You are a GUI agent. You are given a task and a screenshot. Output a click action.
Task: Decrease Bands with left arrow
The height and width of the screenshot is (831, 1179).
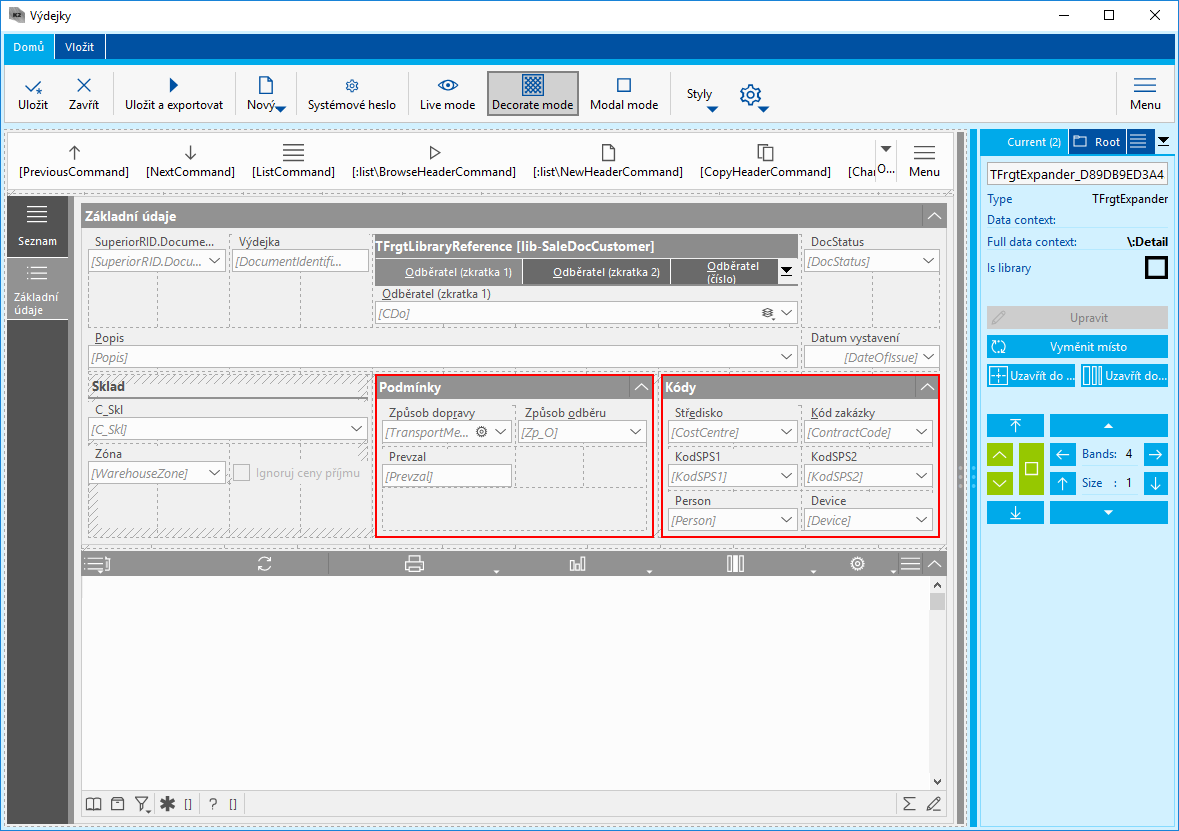pyautogui.click(x=1062, y=454)
